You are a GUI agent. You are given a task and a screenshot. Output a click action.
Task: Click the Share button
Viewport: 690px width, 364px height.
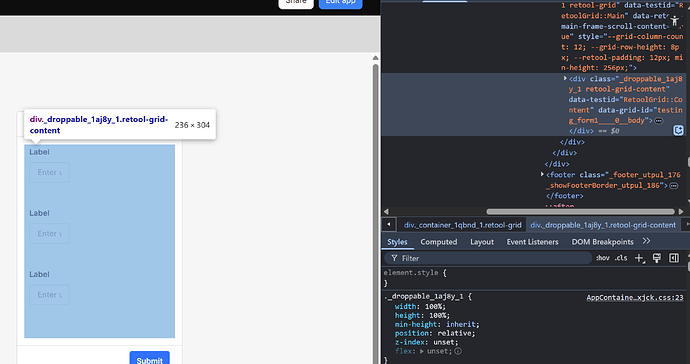[296, 3]
